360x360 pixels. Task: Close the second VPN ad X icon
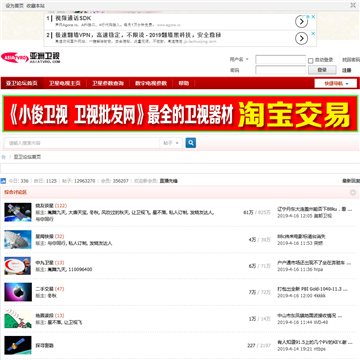pyautogui.click(x=313, y=33)
